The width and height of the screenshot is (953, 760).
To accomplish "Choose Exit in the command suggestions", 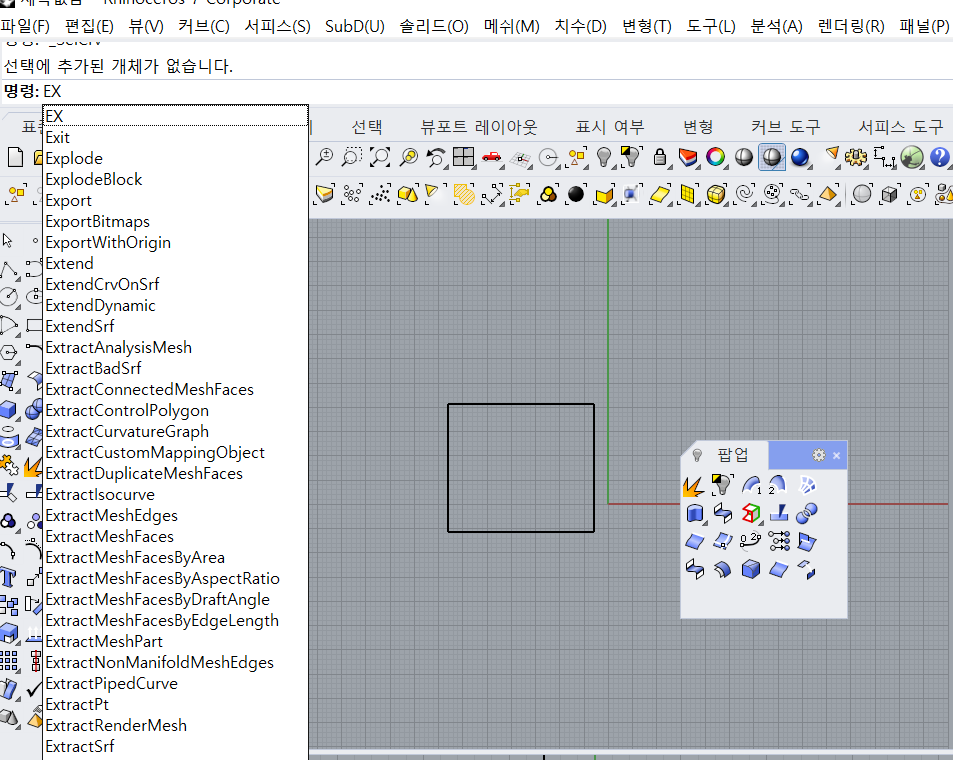I will tap(176, 137).
